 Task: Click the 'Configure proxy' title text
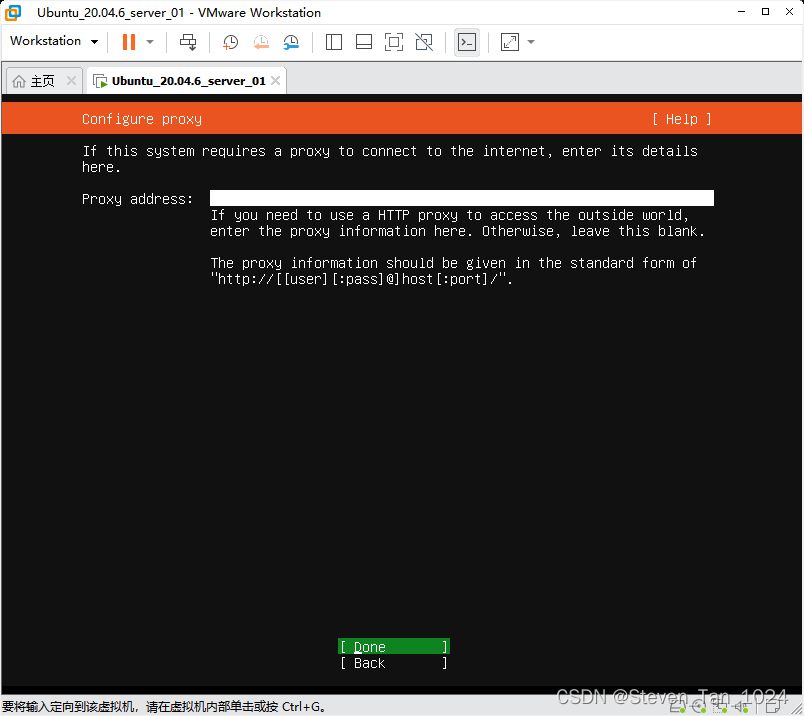[142, 119]
